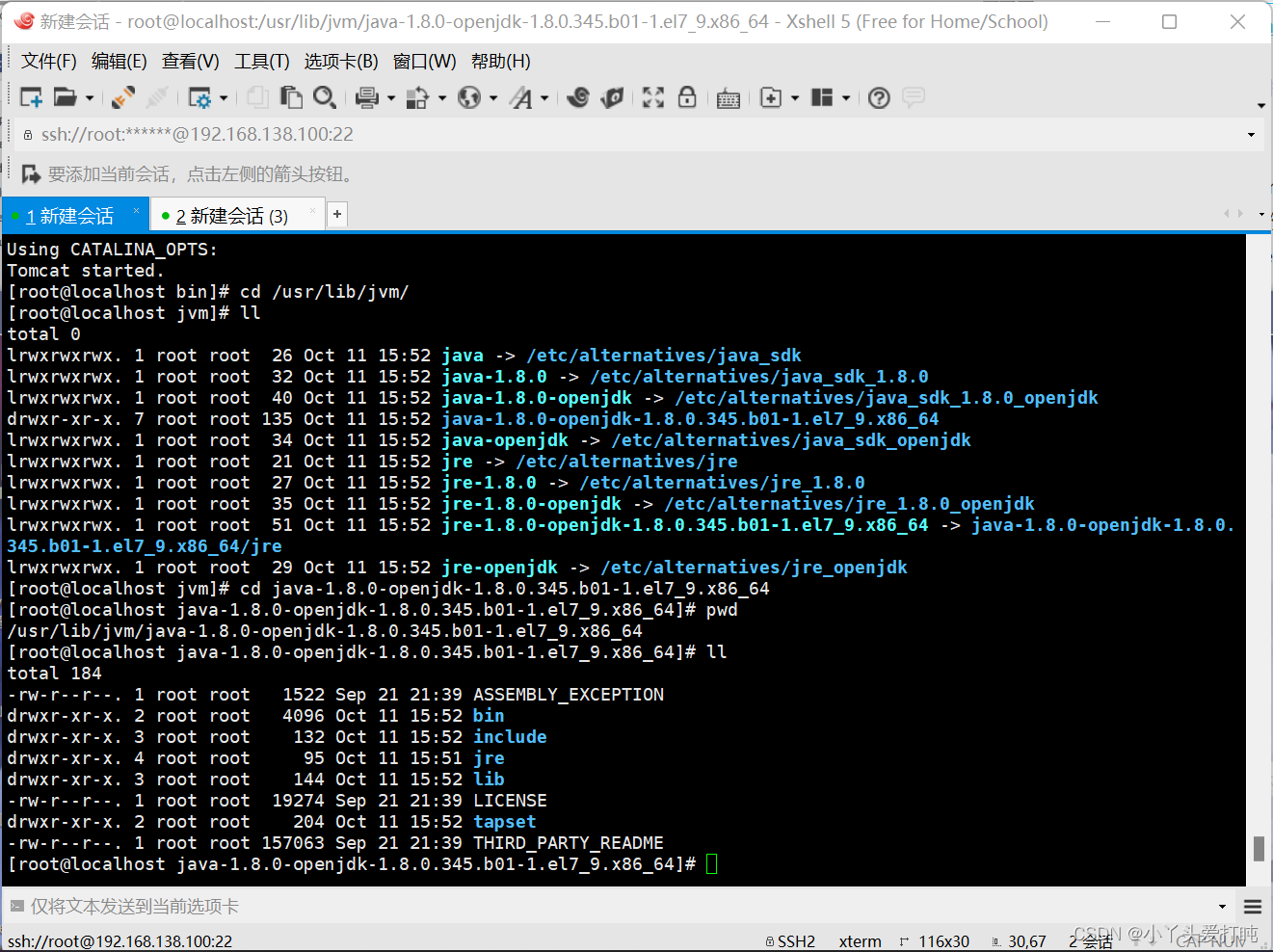The width and height of the screenshot is (1273, 952).
Task: Open the toolbar overflow options arrow
Action: click(1260, 106)
